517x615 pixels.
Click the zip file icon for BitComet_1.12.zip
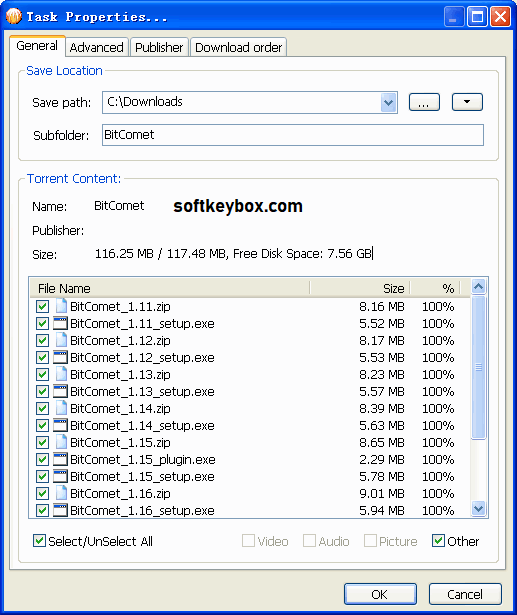pos(61,340)
